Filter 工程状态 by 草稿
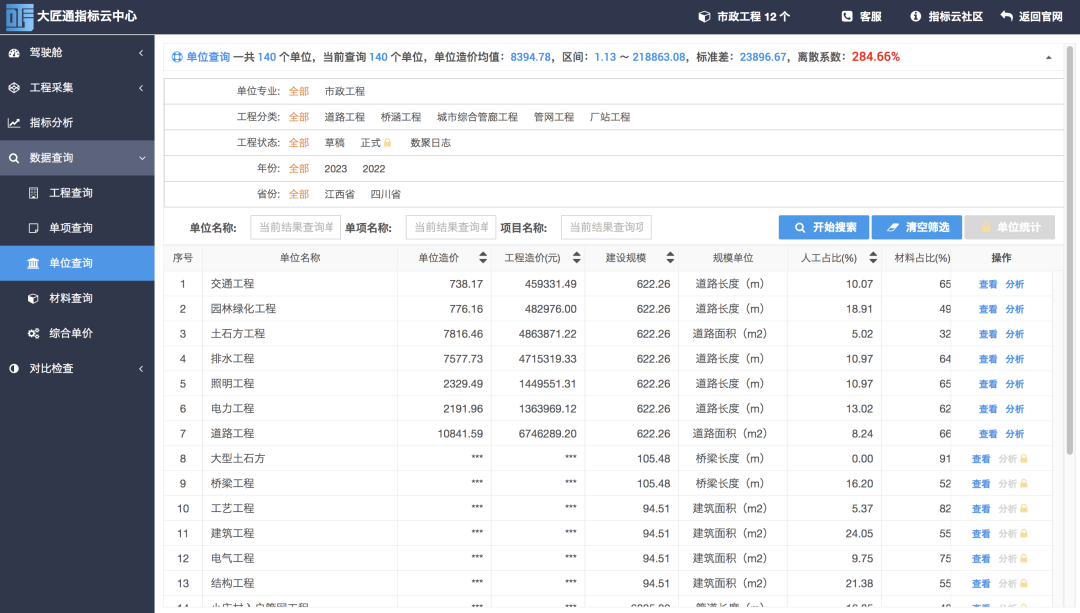This screenshot has height=613, width=1080. tap(335, 143)
